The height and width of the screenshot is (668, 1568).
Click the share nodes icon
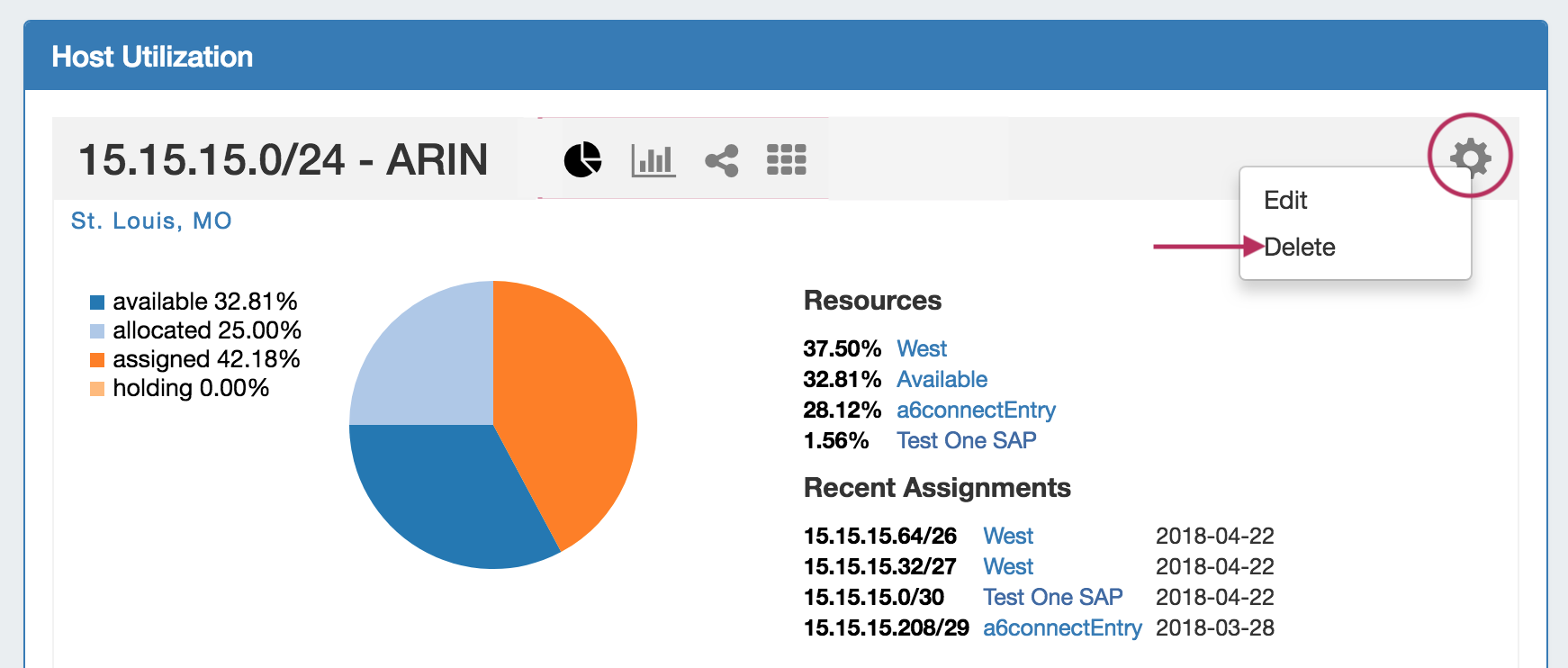coord(722,160)
